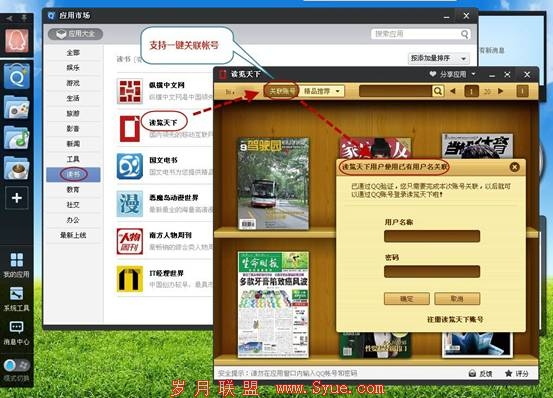Open the 国文电书 blue app icon
Image resolution: width=553 pixels, height=398 pixels.
130,166
